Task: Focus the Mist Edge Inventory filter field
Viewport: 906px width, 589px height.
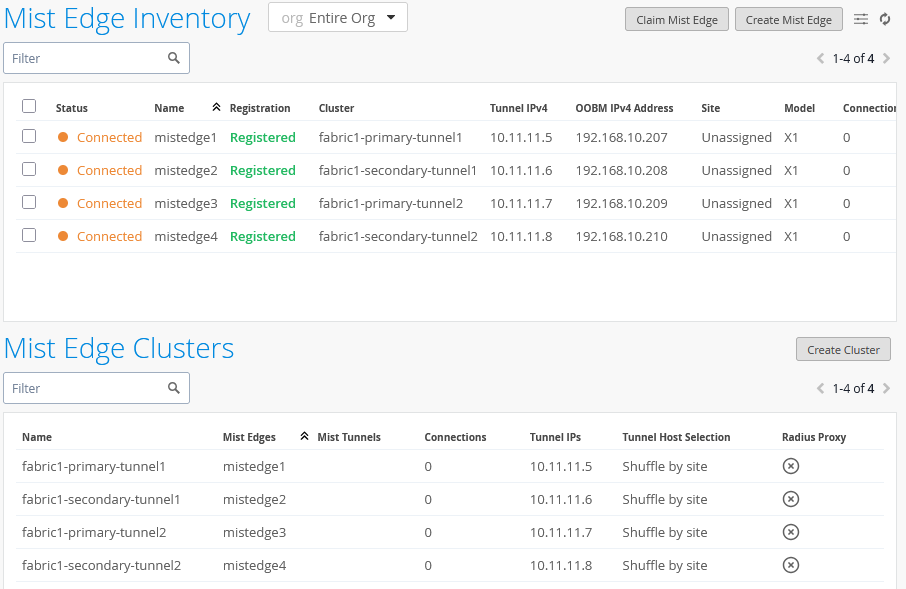Action: 85,58
